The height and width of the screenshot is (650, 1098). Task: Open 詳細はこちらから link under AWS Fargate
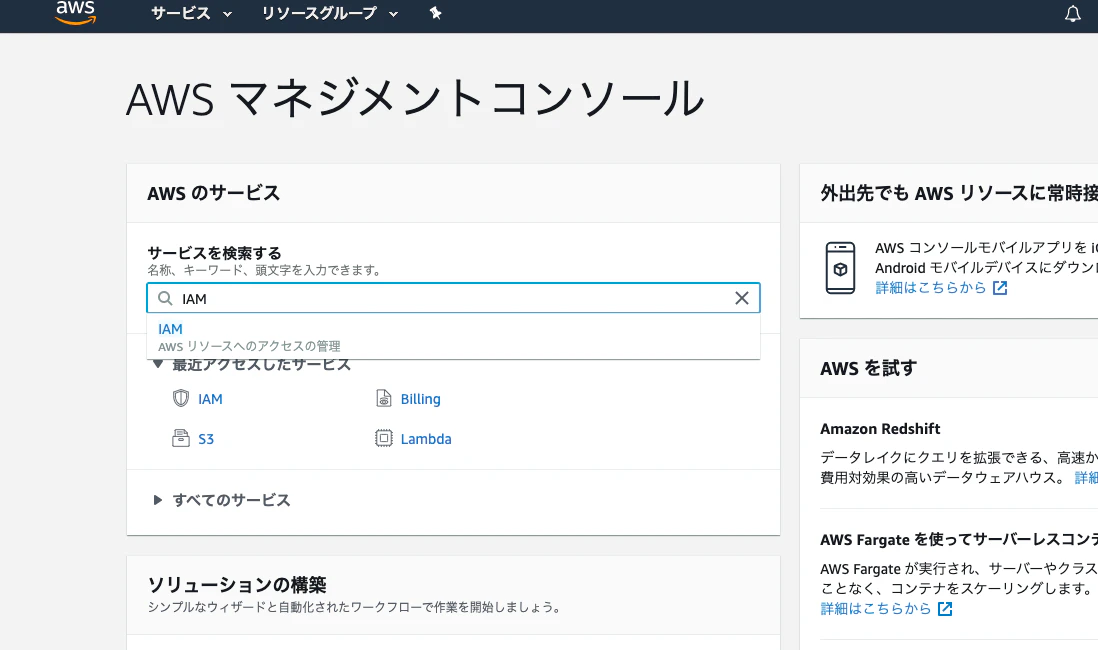pyautogui.click(x=876, y=609)
